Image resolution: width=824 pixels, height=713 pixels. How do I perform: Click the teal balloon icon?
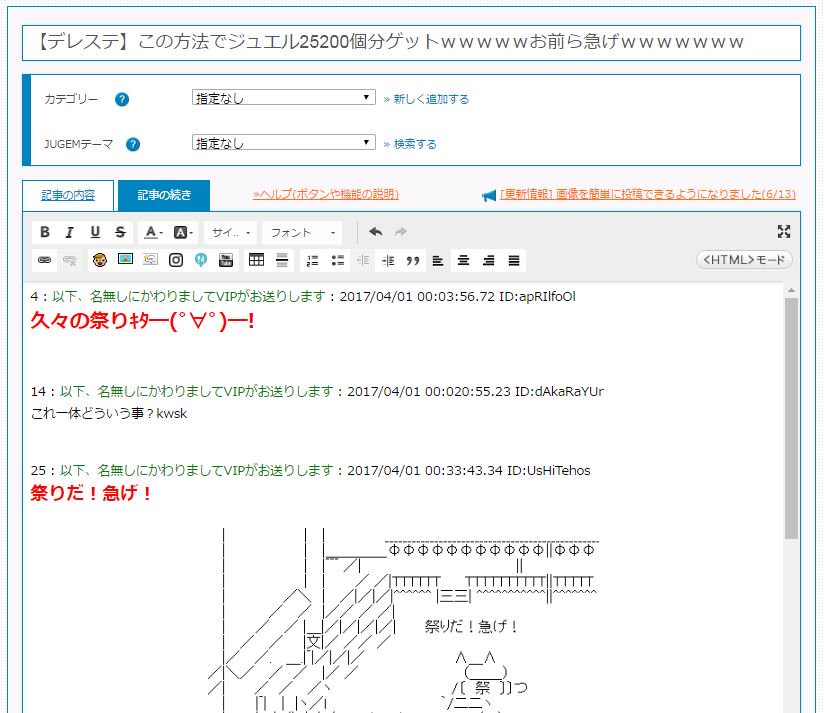[x=201, y=260]
